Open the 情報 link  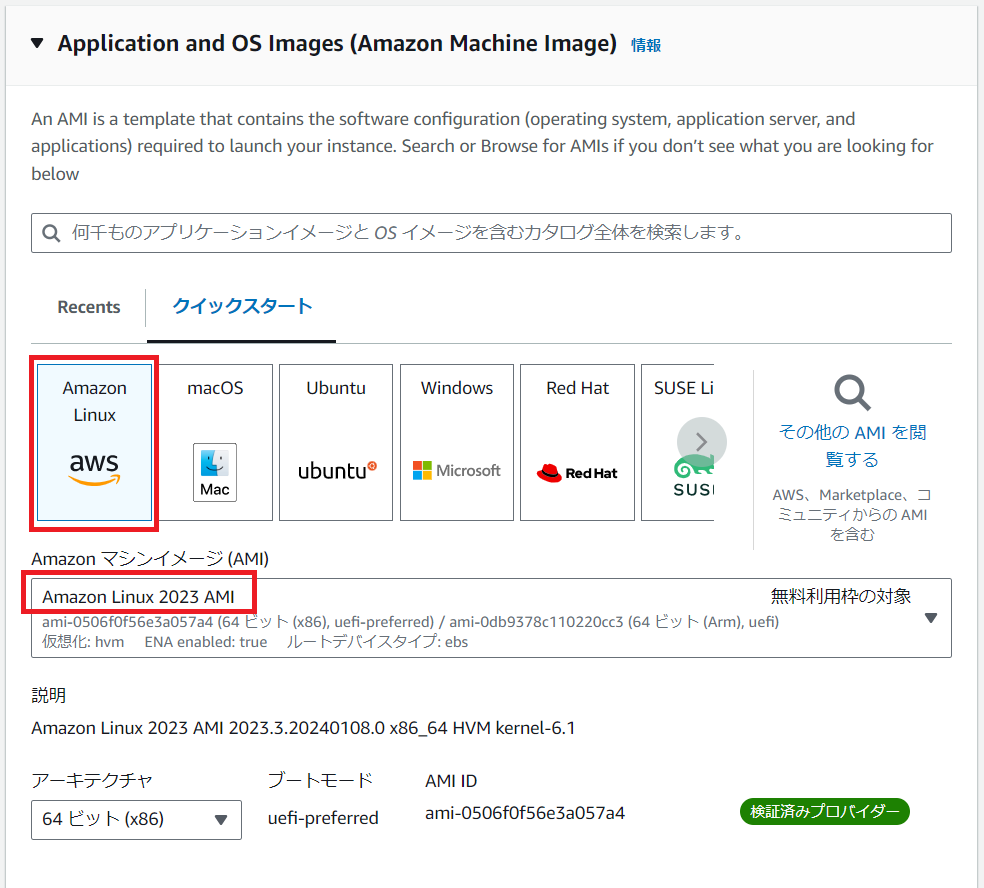(x=644, y=45)
